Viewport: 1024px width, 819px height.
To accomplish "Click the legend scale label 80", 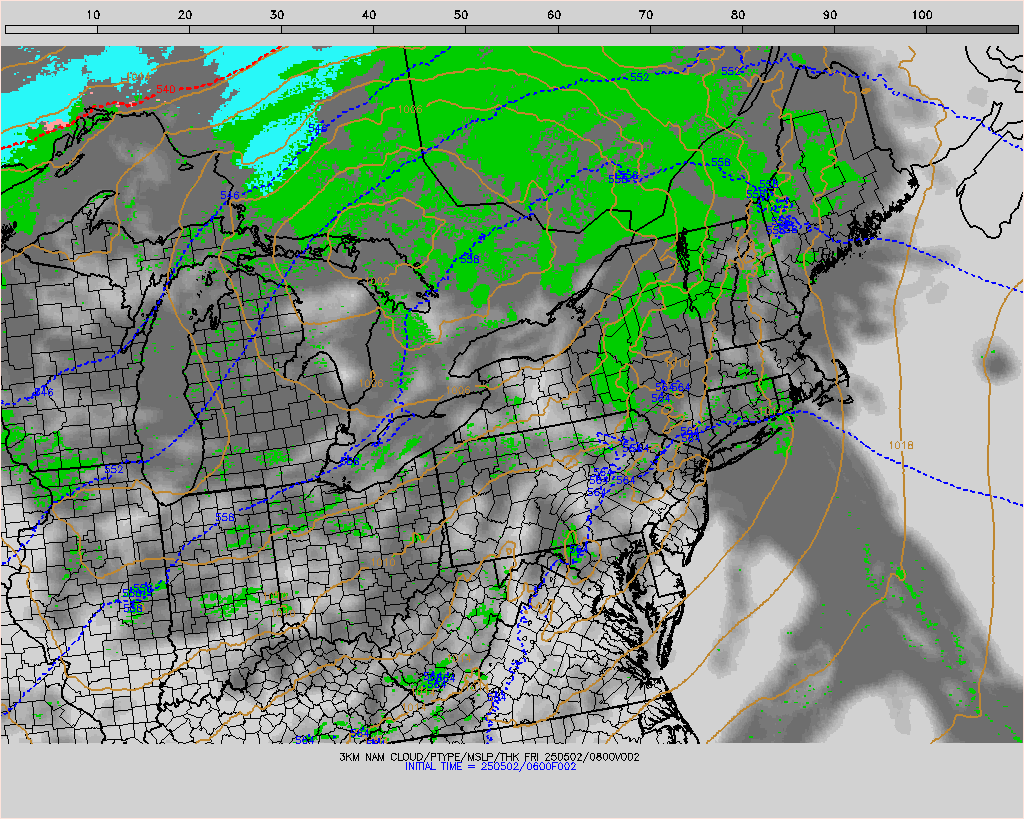I will tap(738, 15).
